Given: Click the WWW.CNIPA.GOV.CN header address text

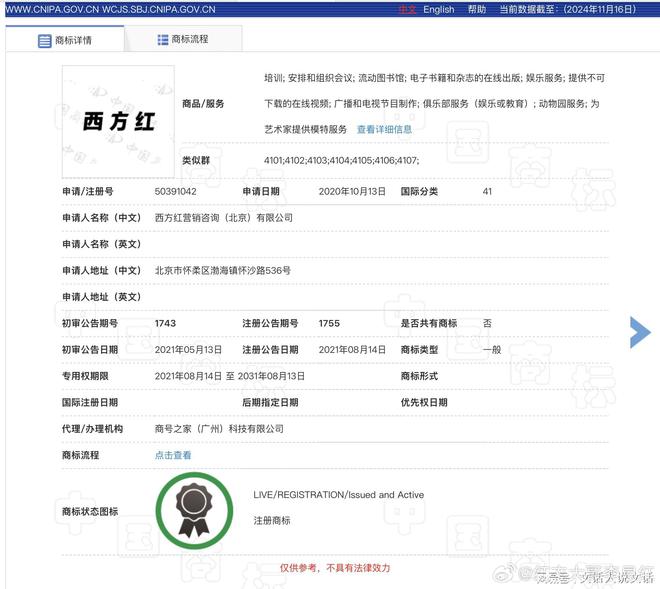Looking at the screenshot, I should click(x=52, y=9).
